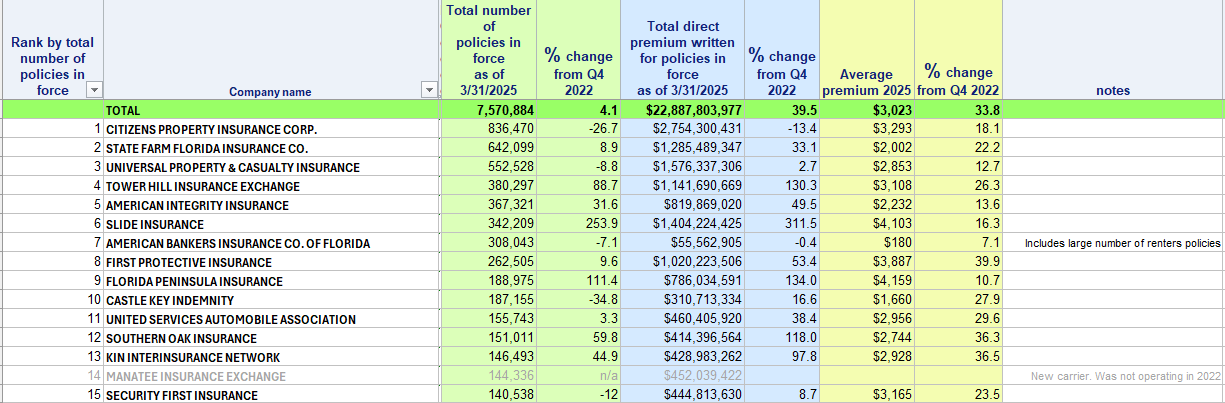Viewport: 1225px width, 403px height.
Task: Select the 'New carrier' note for Manatee
Action: pyautogui.click(x=1126, y=377)
